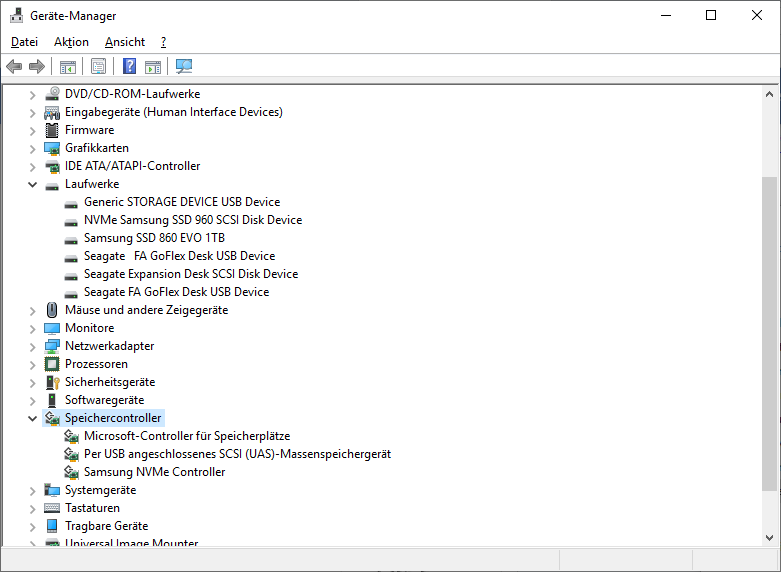Expand the Monitore node
This screenshot has width=781, height=572.
[x=32, y=329]
